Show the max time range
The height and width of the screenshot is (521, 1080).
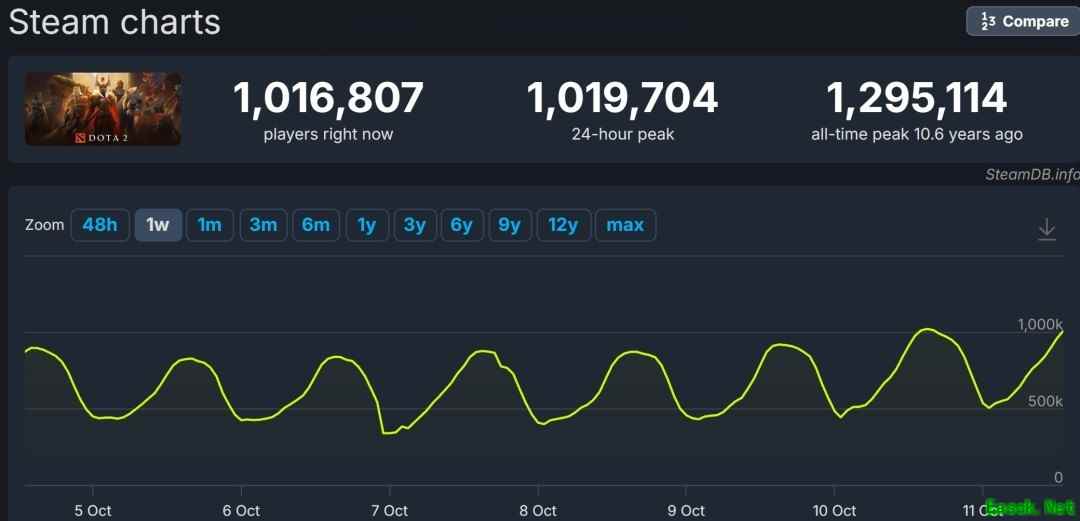[625, 225]
